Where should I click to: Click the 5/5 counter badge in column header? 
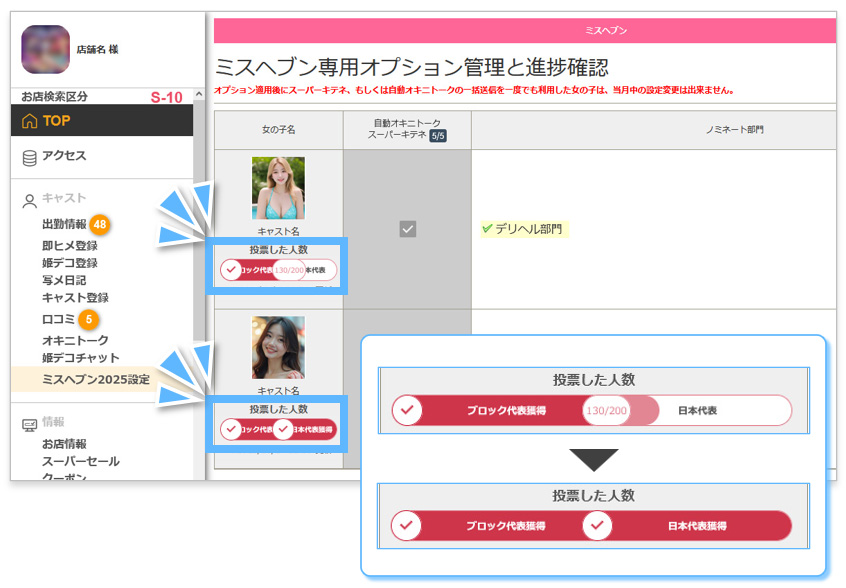(437, 137)
